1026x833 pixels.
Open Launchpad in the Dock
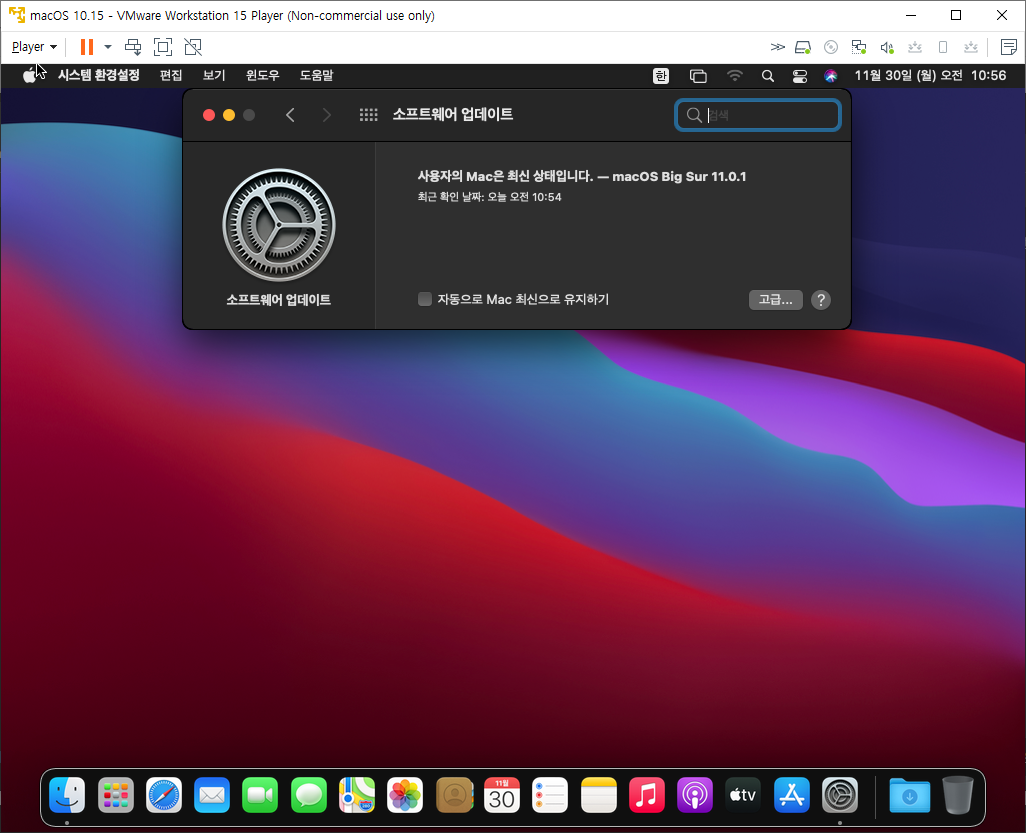pyautogui.click(x=116, y=795)
